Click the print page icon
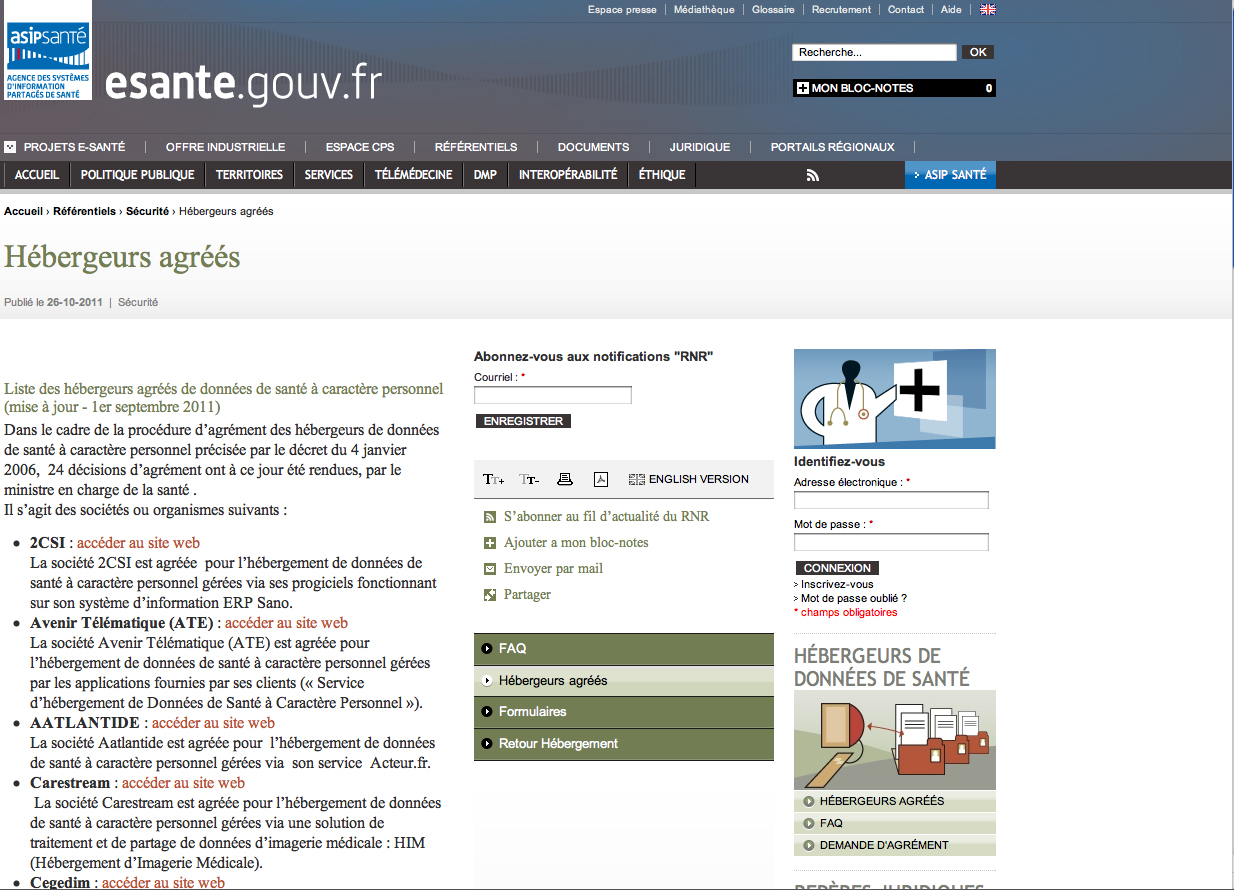Viewport: 1234px width, 890px height. tap(565, 480)
